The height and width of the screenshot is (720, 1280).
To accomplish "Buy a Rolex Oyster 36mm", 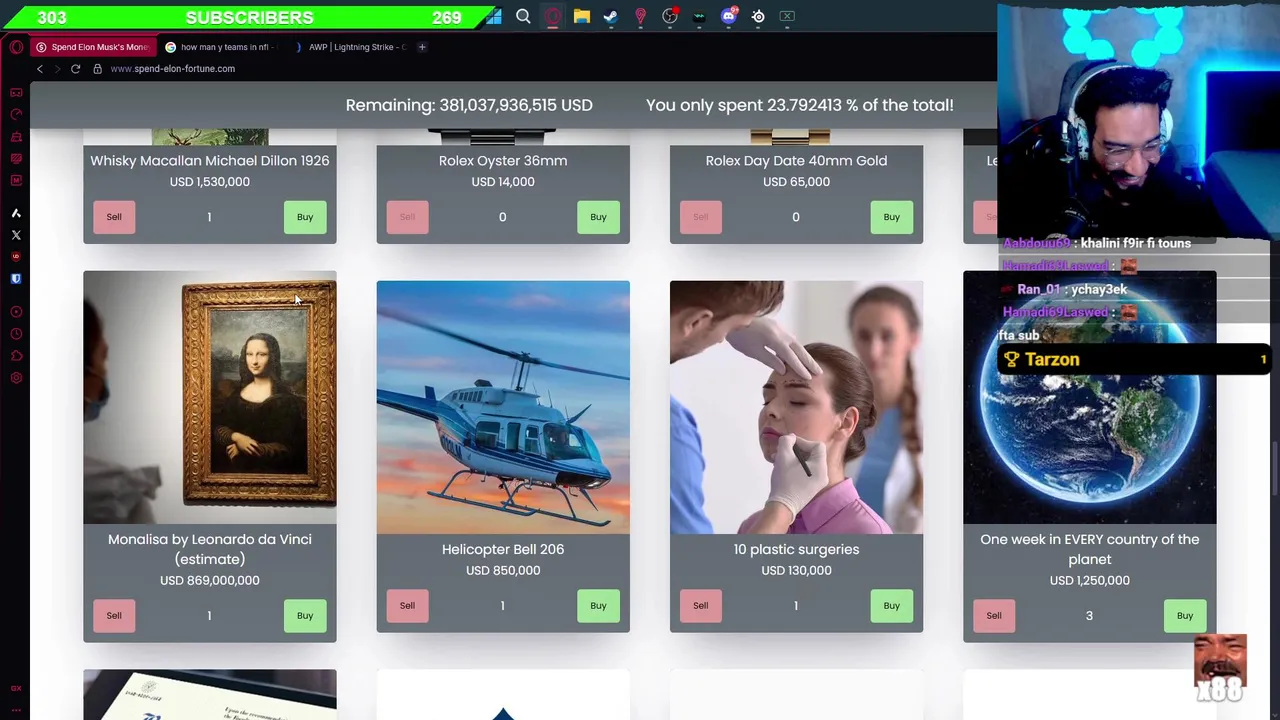I will 598,217.
